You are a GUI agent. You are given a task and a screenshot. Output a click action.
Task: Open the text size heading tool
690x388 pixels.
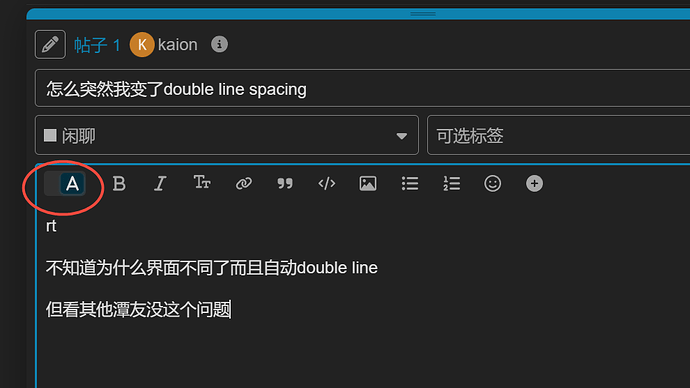coord(202,183)
